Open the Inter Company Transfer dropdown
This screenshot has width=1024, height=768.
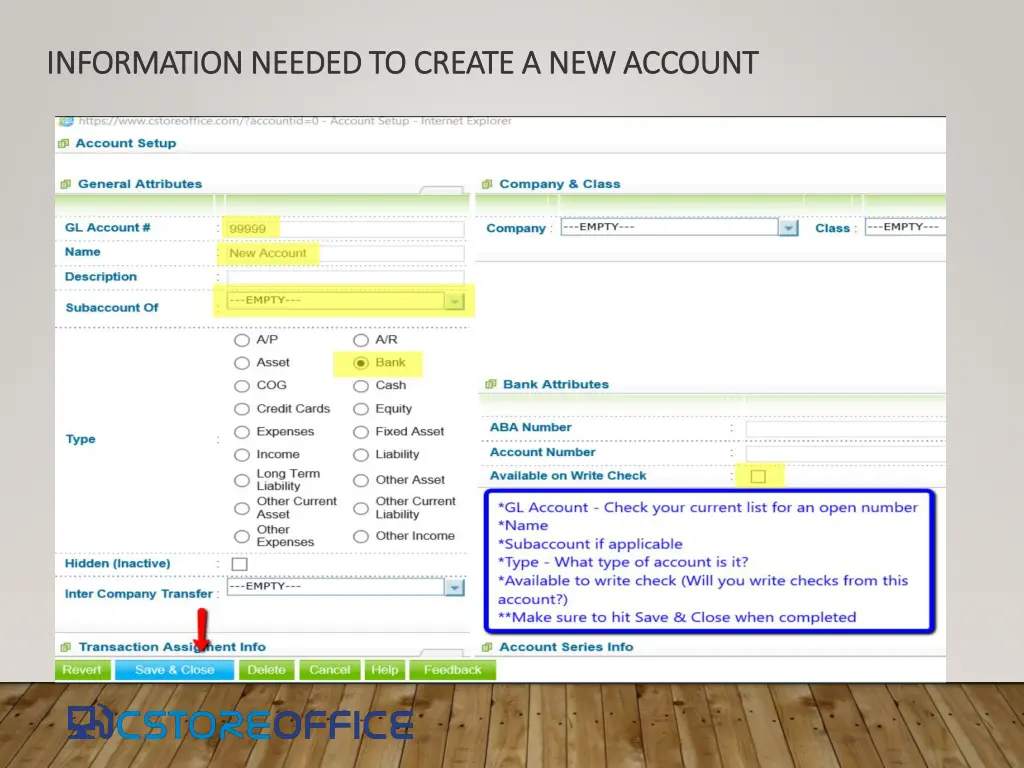click(x=455, y=588)
